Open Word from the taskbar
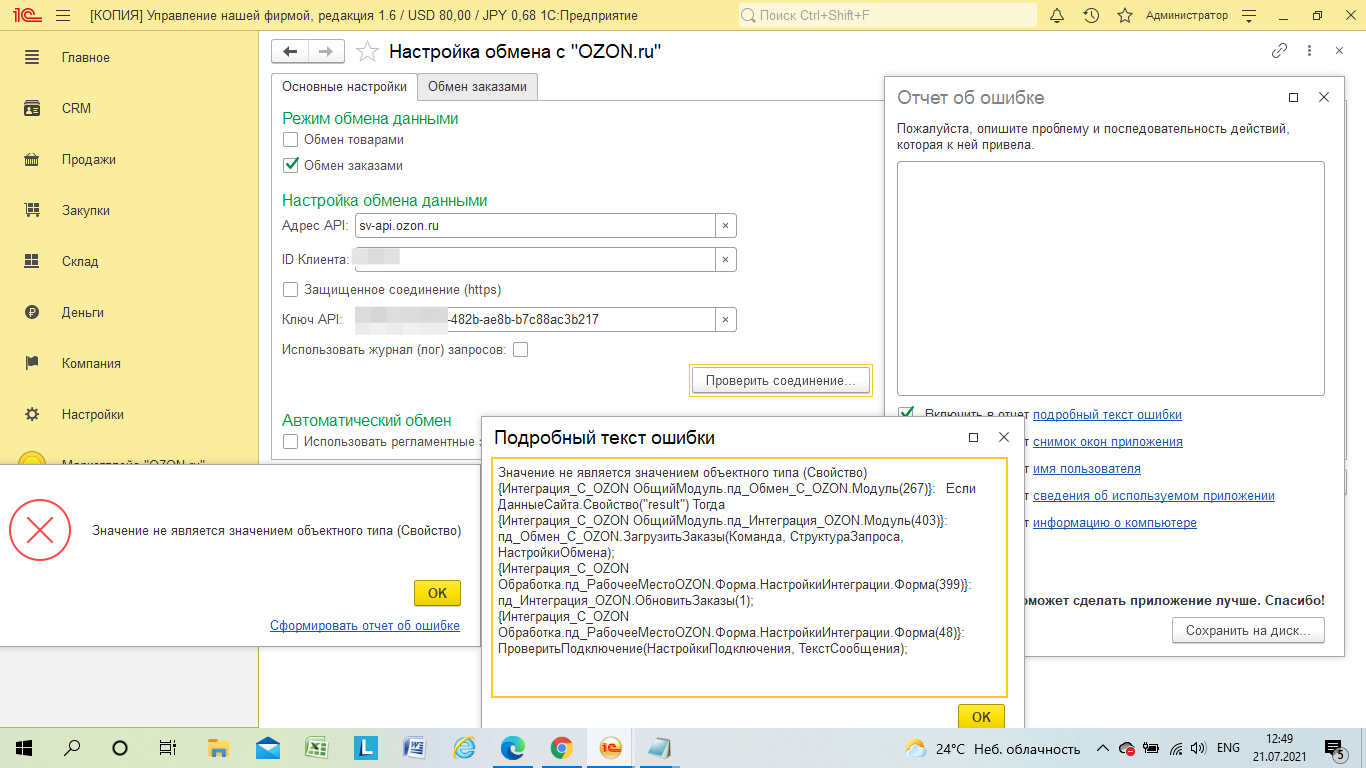Screen dimensions: 1366x768 click(414, 748)
